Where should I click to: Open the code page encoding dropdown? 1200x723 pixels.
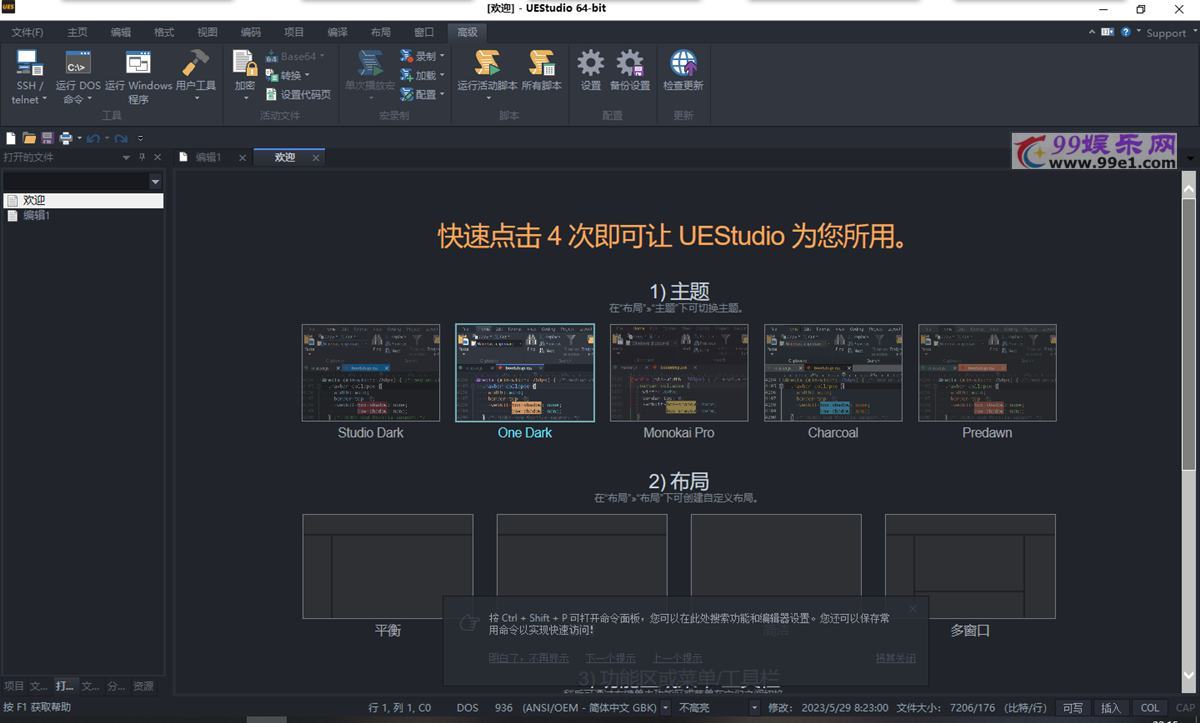(666, 707)
